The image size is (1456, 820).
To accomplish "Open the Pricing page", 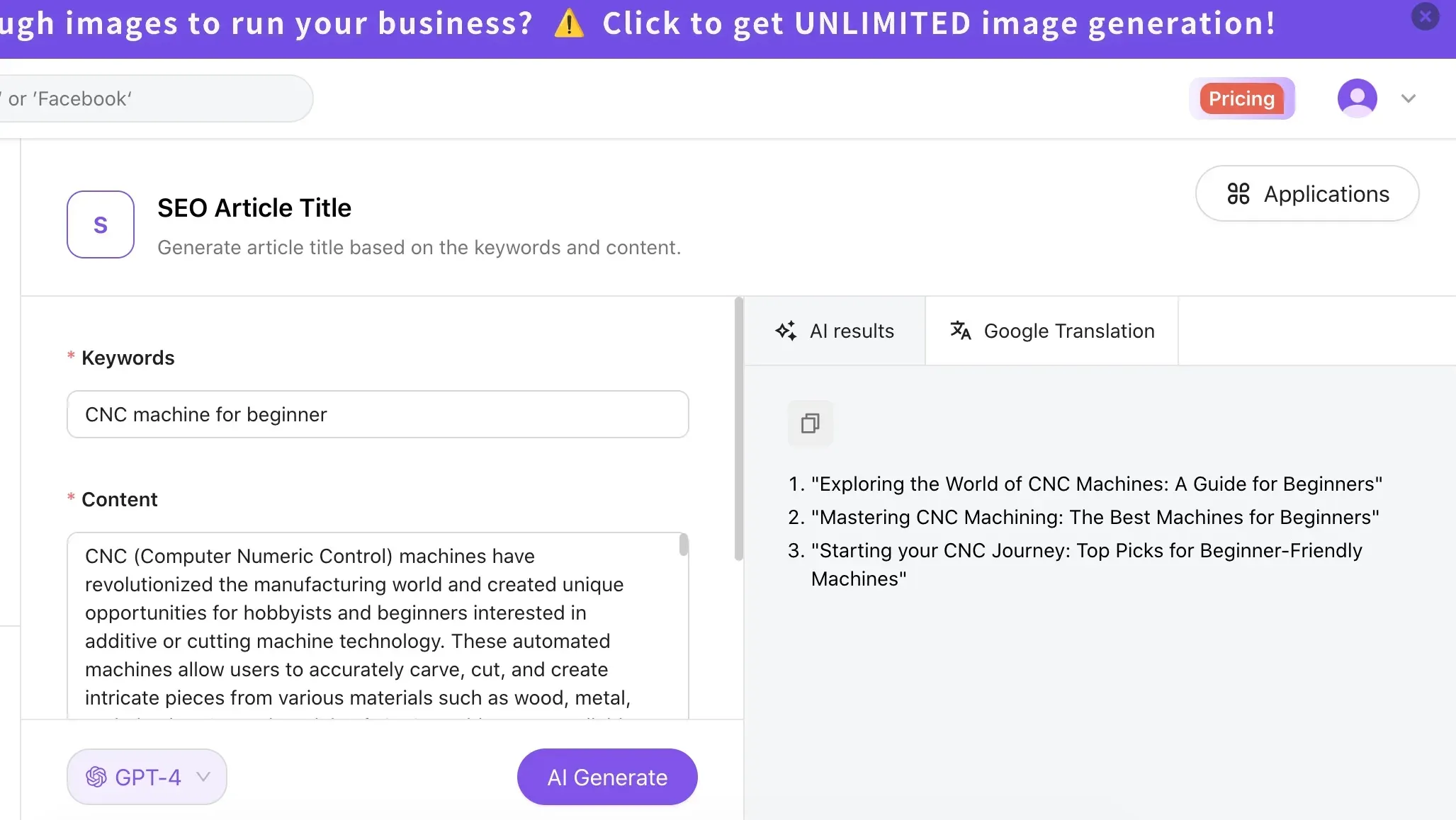I will click(x=1241, y=98).
